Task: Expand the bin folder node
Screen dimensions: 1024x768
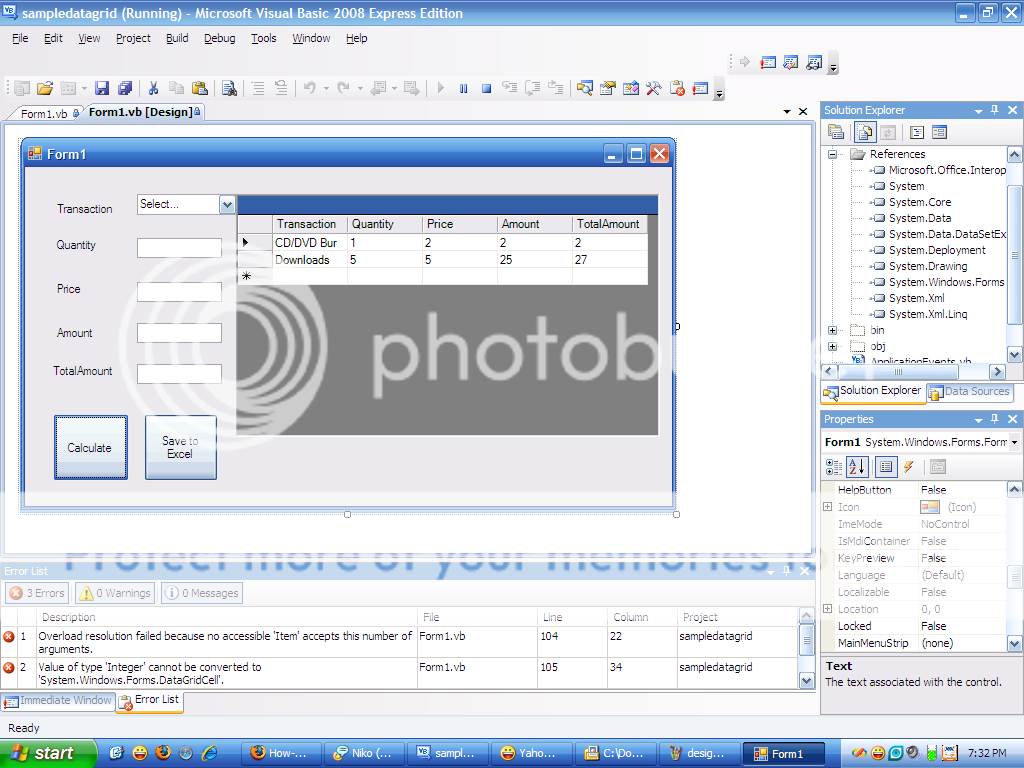Action: (832, 330)
